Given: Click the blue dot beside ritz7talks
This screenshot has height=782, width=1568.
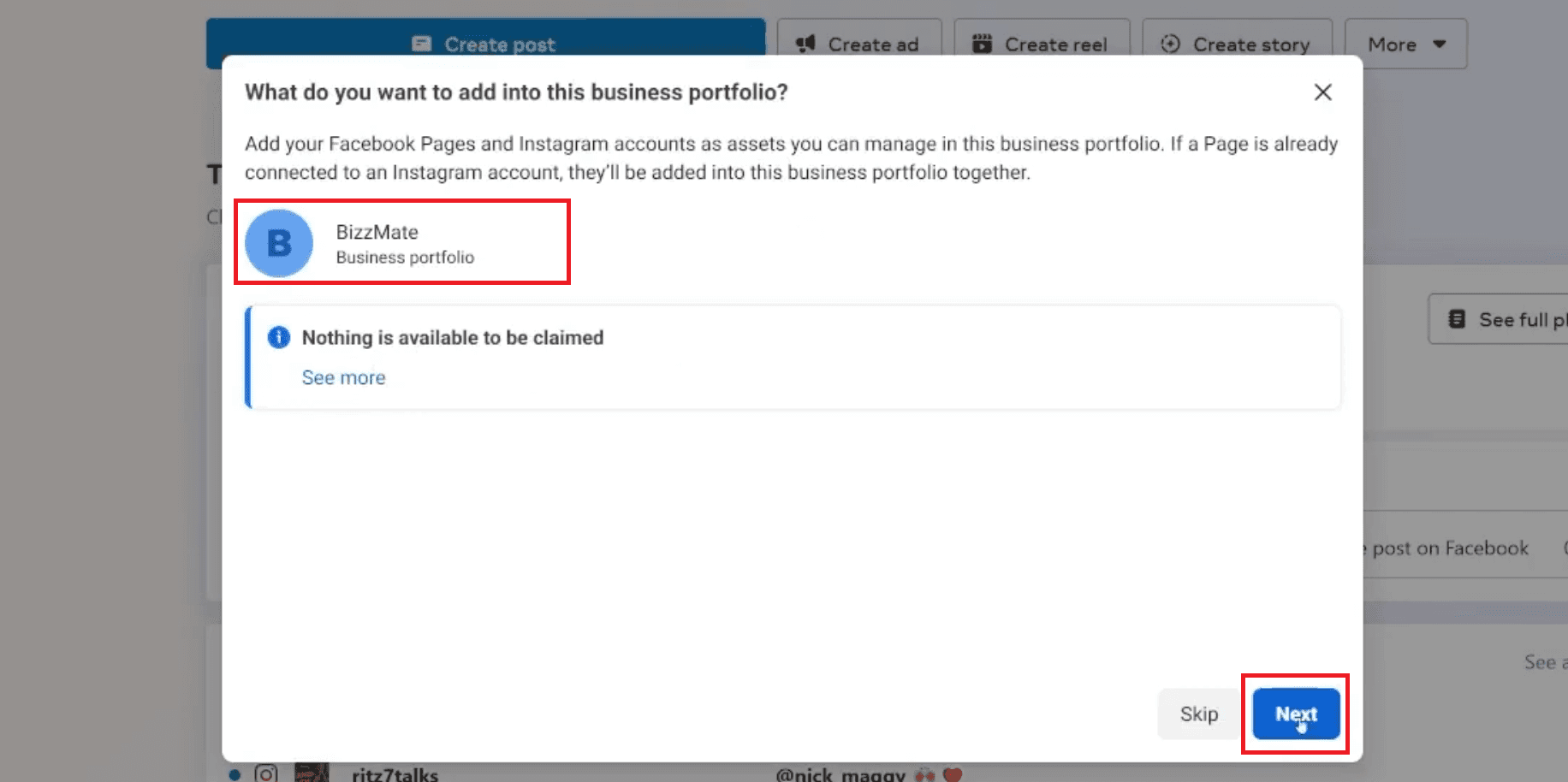Looking at the screenshot, I should (234, 774).
